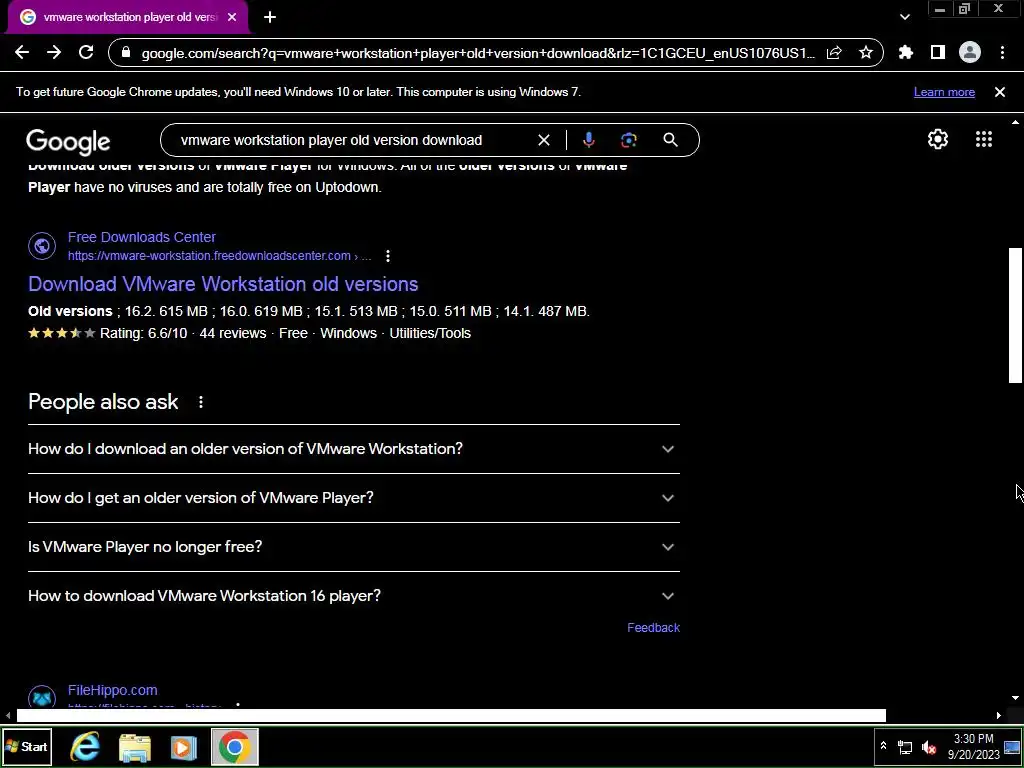This screenshot has height=768, width=1024.
Task: Click the vmware-workstation.freedownloadscenter.com URL
Action: click(x=219, y=256)
